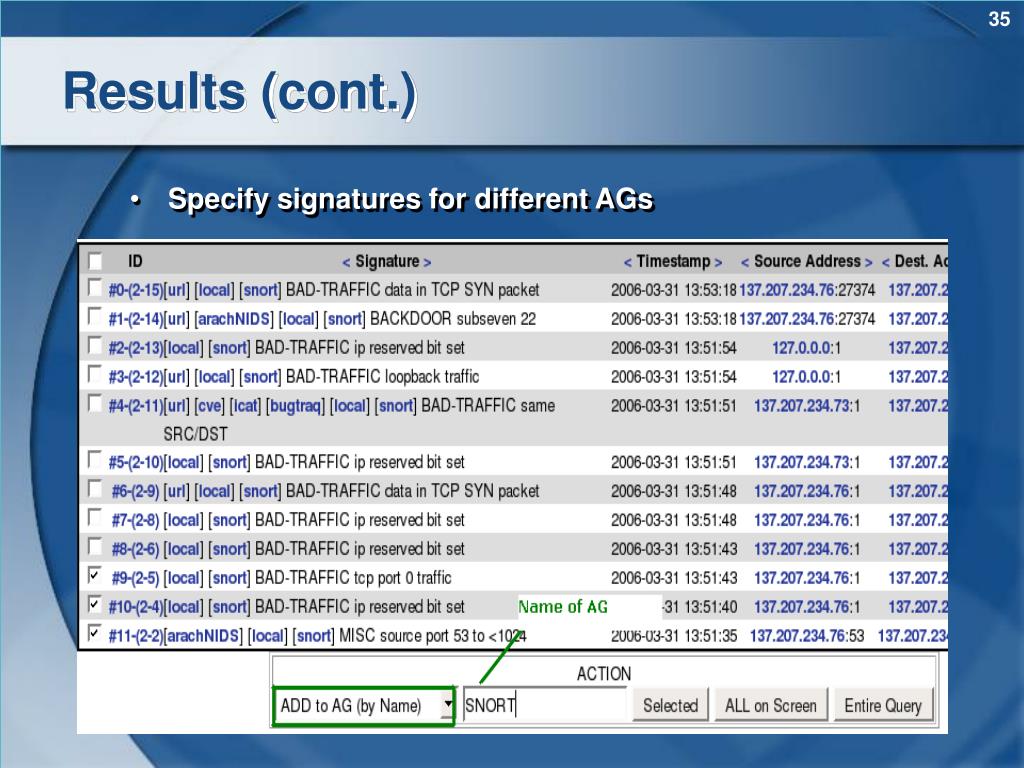Uncheck the box for alert #11-(2-2)
This screenshot has height=768, width=1024.
(95, 633)
